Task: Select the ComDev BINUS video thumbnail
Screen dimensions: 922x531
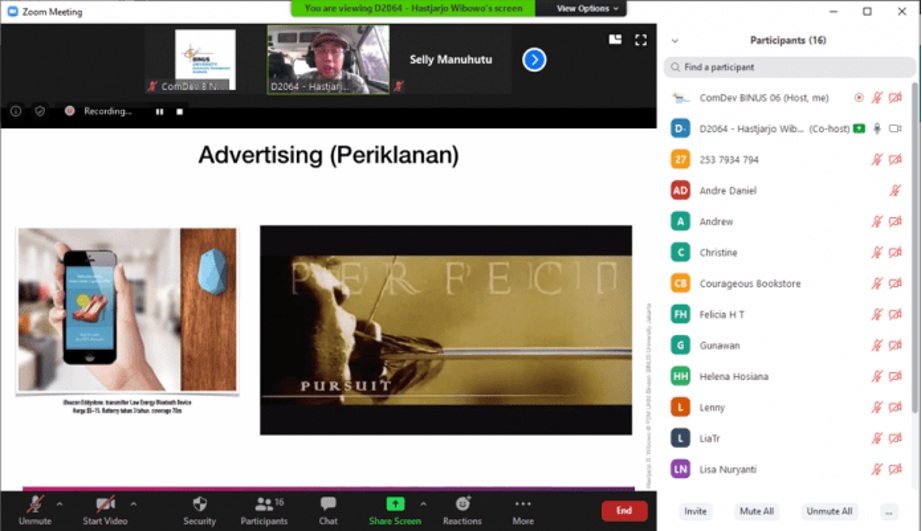Action: (x=203, y=60)
